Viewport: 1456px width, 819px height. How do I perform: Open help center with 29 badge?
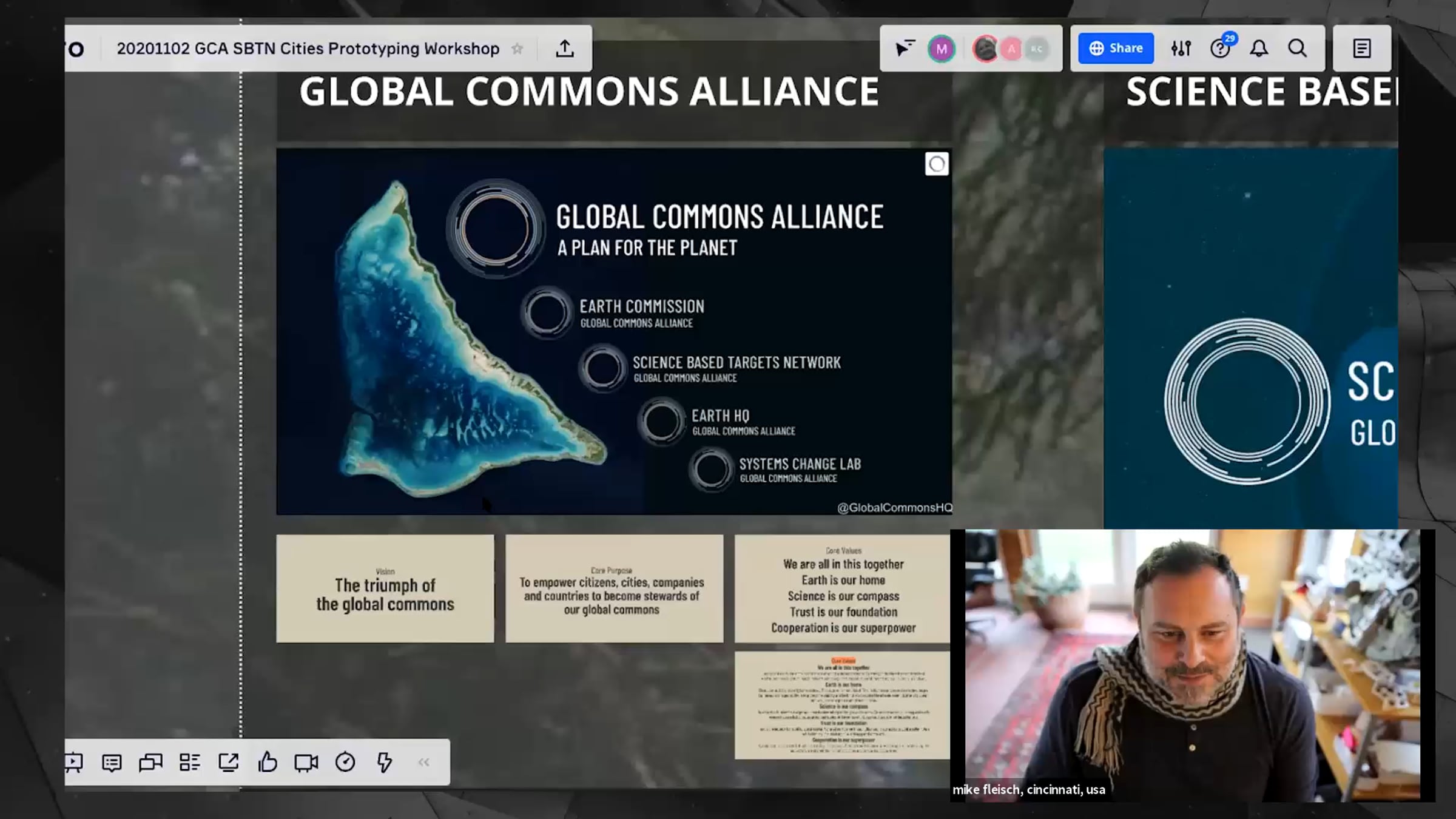pyautogui.click(x=1220, y=49)
